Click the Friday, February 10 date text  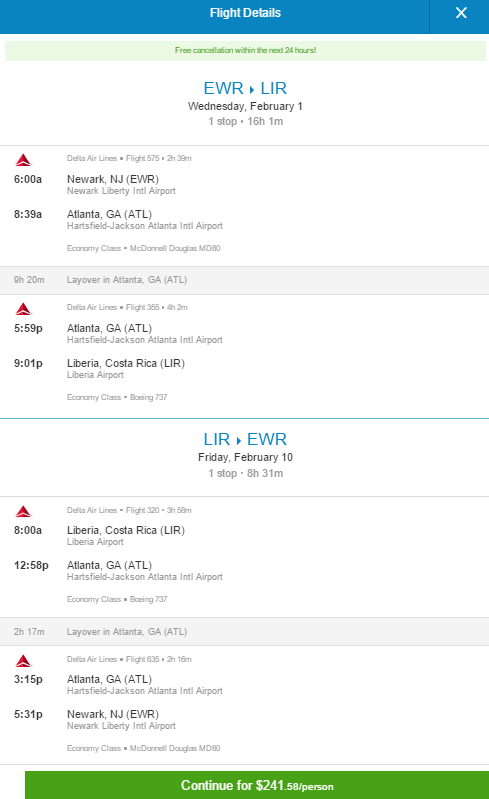tap(245, 458)
